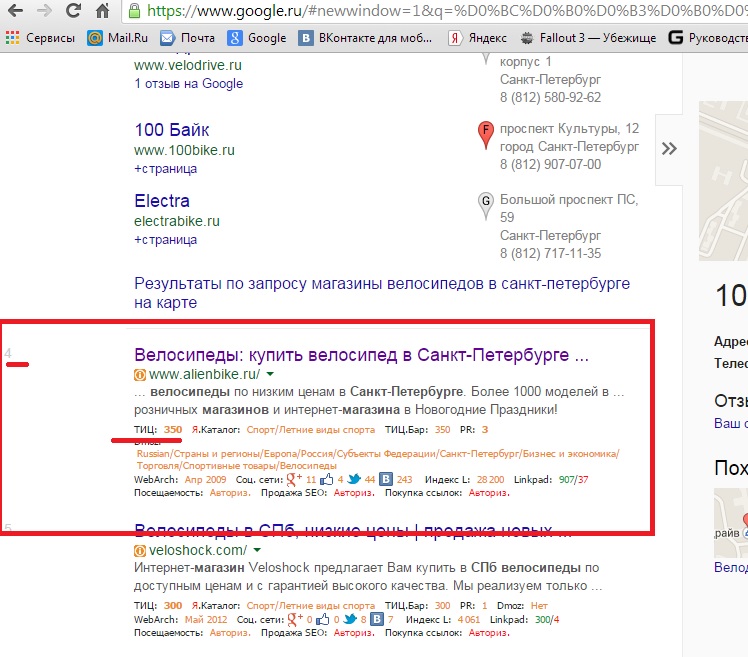The width and height of the screenshot is (748, 657).
Task: Open Результаты по запросу магазины велосипедов link
Action: [x=382, y=292]
